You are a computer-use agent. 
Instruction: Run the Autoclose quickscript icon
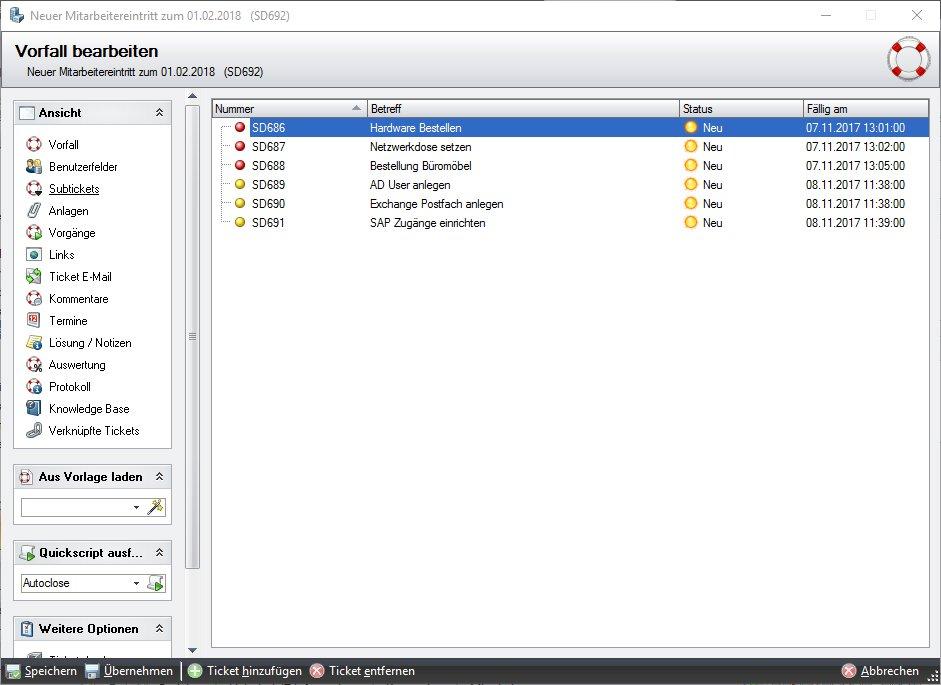pos(155,583)
